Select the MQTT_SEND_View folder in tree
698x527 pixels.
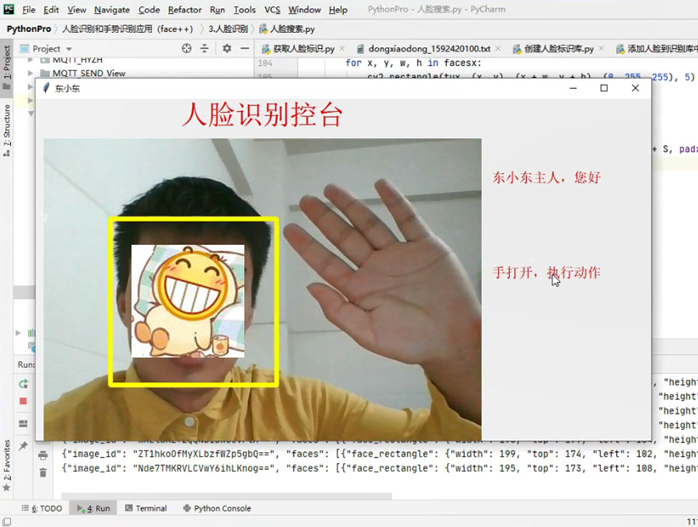[83, 73]
